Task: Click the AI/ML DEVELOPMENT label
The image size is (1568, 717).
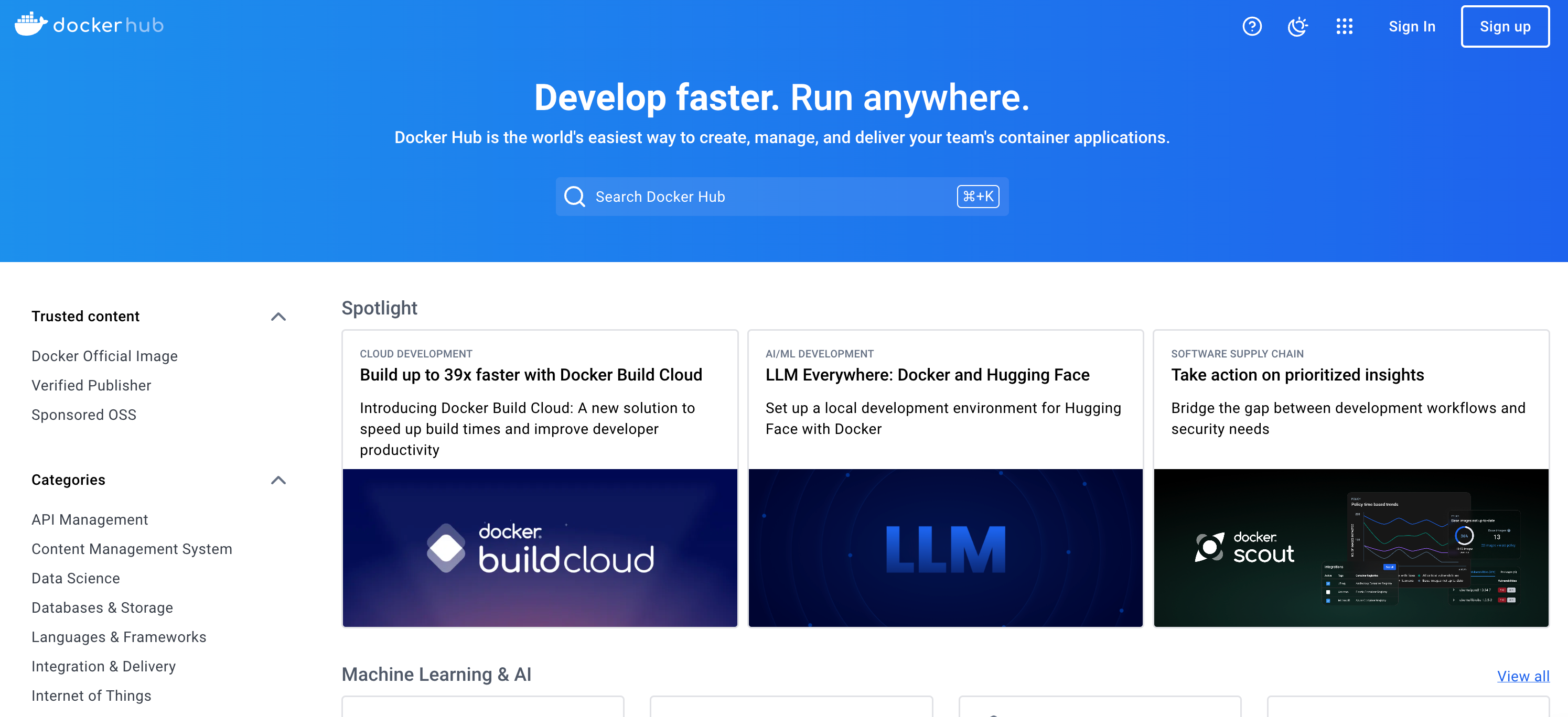Action: coord(819,353)
